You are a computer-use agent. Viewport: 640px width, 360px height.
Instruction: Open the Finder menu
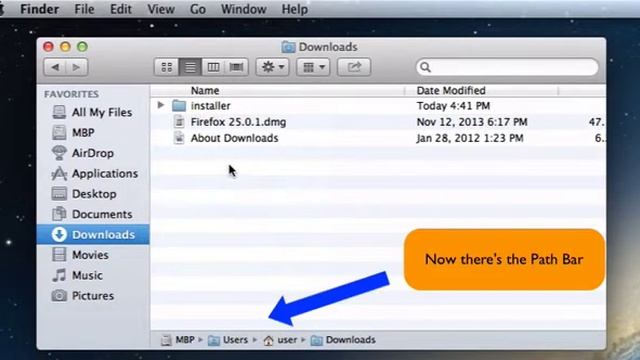40,9
